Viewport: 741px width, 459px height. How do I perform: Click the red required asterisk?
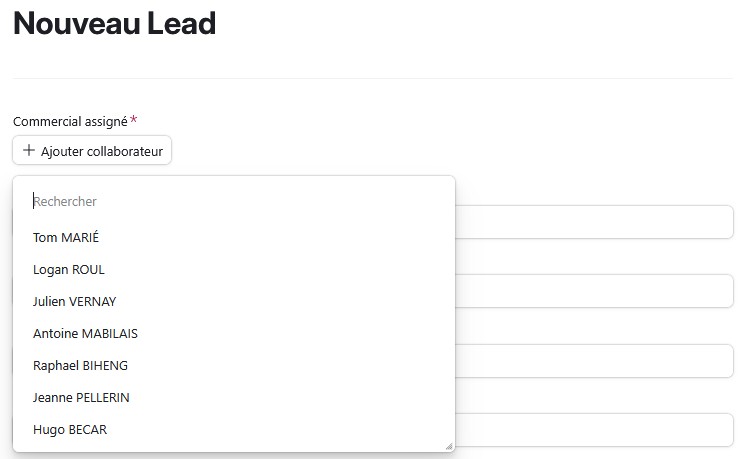click(x=134, y=120)
